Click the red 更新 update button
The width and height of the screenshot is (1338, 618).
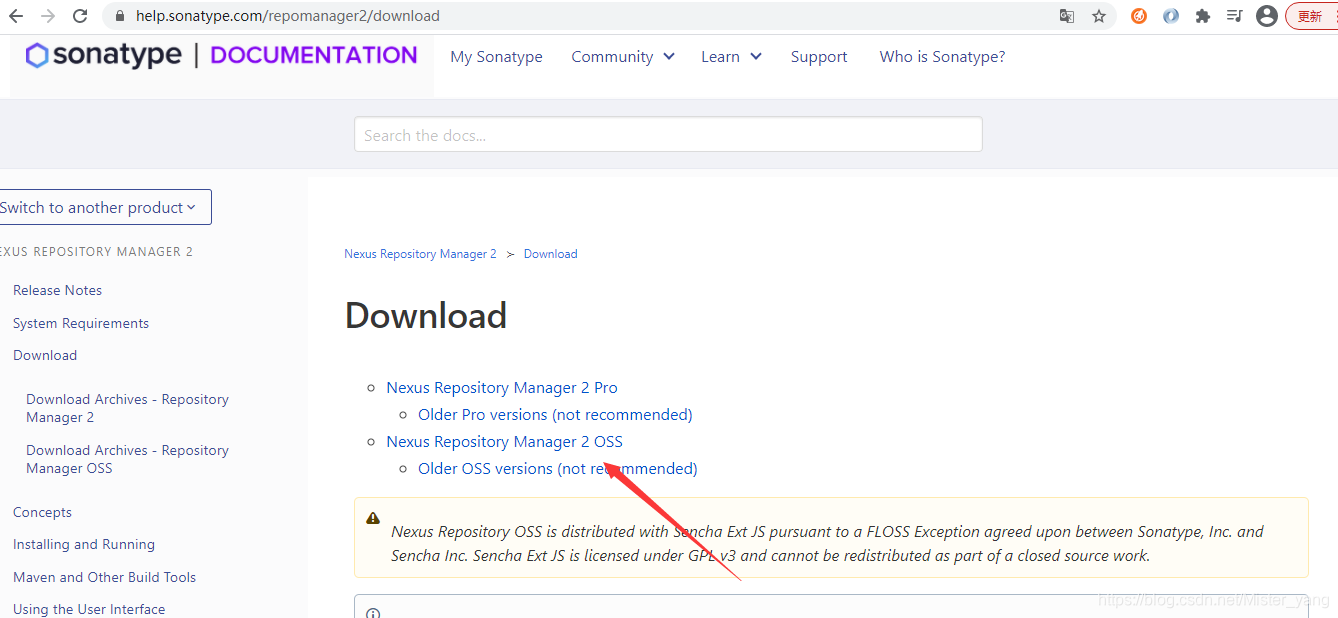click(1312, 16)
